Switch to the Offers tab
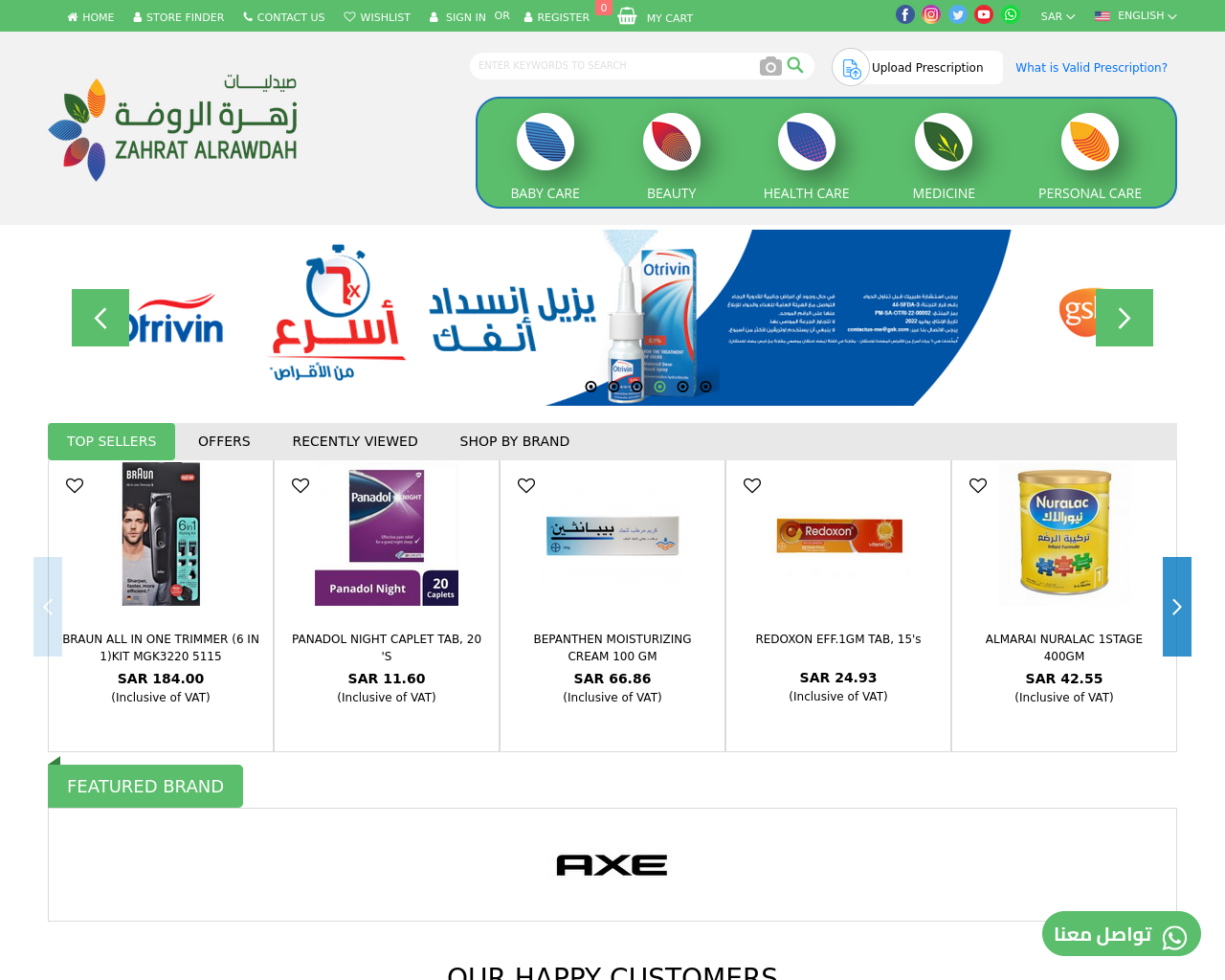The width and height of the screenshot is (1225, 980). [x=224, y=441]
